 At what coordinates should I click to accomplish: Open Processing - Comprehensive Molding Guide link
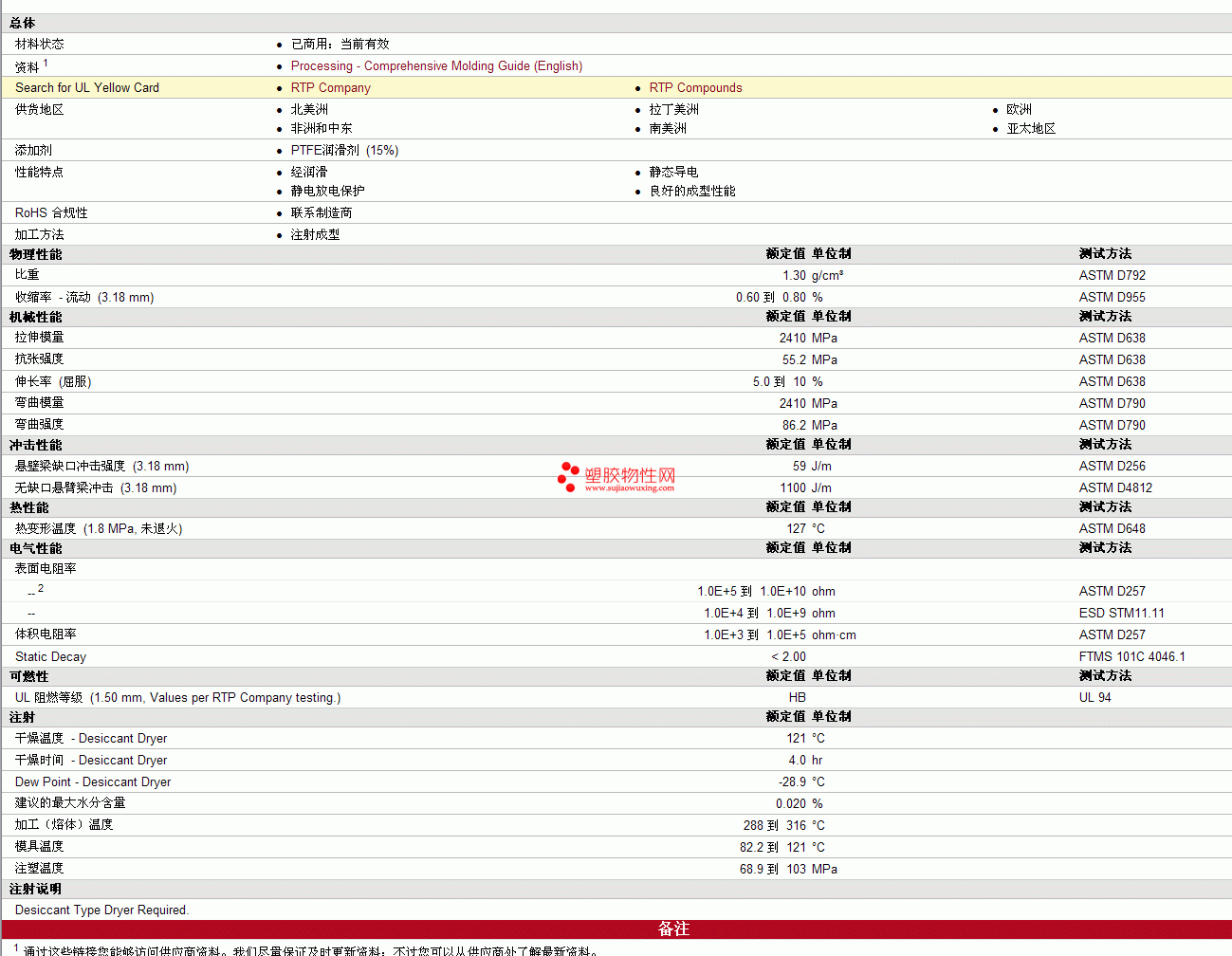[x=436, y=65]
